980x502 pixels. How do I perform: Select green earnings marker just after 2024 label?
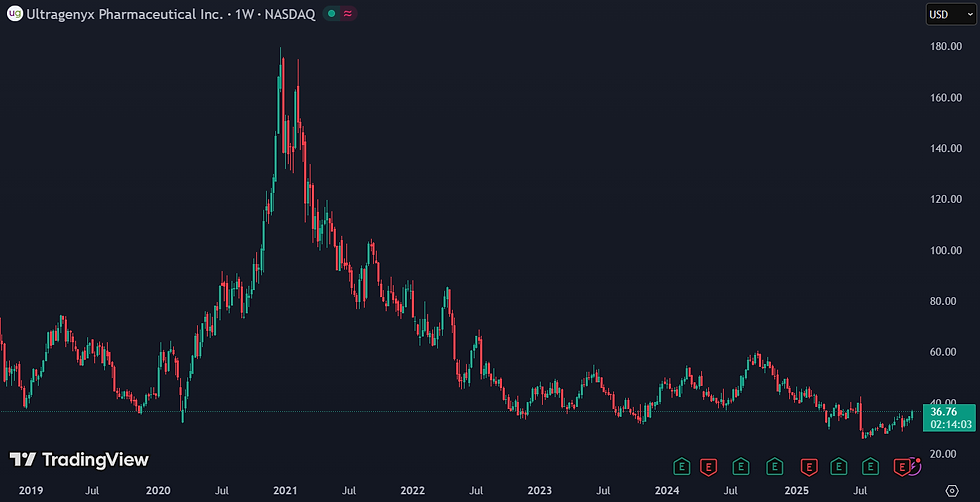click(x=681, y=466)
